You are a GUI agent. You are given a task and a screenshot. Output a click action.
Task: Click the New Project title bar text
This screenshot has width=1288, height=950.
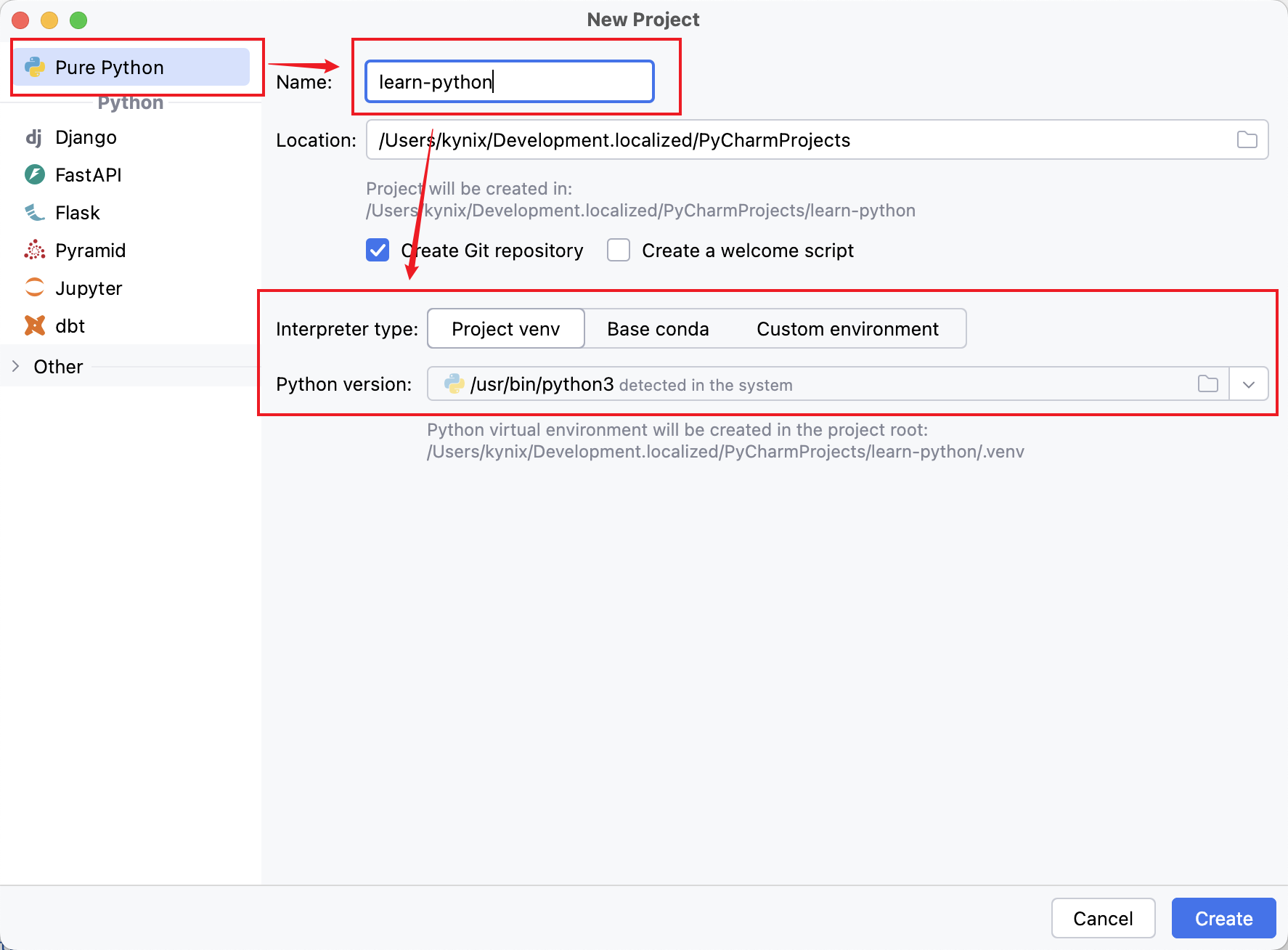643,20
